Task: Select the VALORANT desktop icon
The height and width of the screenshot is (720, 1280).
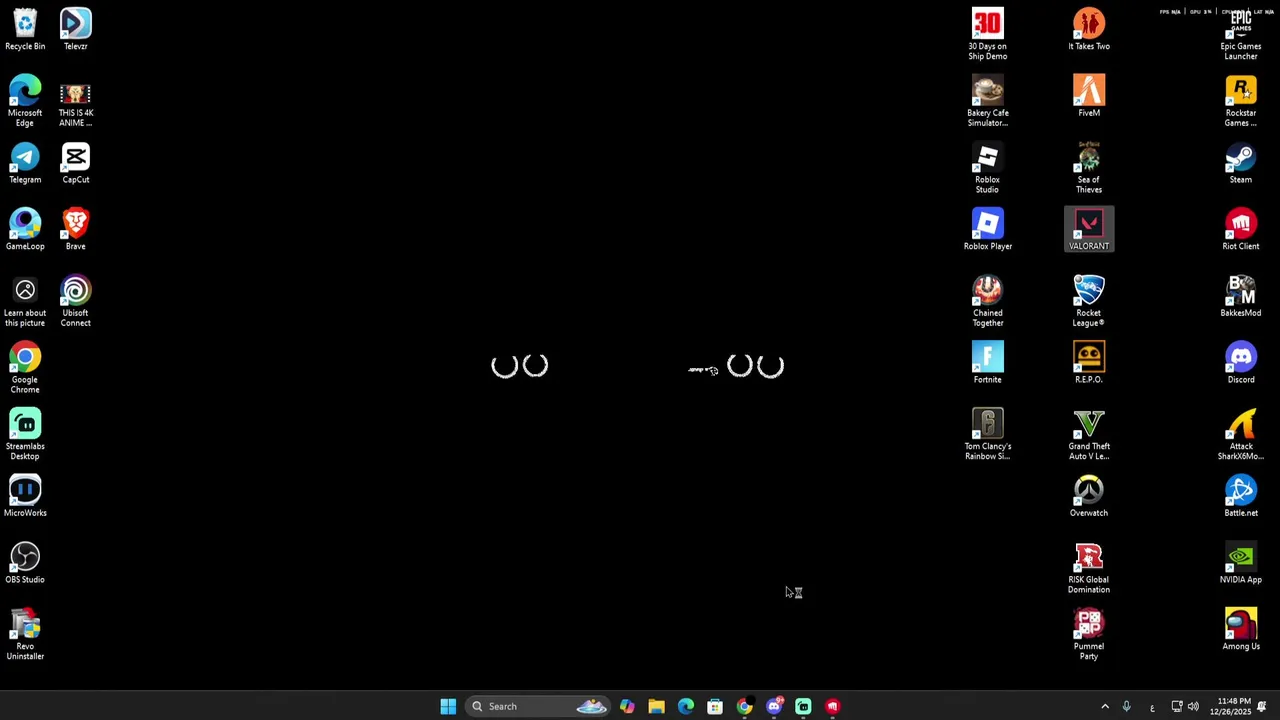Action: point(1089,229)
